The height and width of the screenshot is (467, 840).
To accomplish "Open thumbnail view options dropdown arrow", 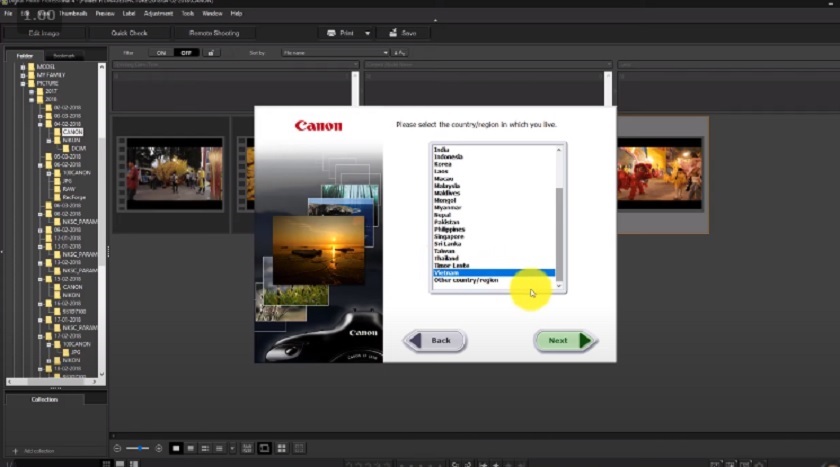I will pyautogui.click(x=232, y=448).
